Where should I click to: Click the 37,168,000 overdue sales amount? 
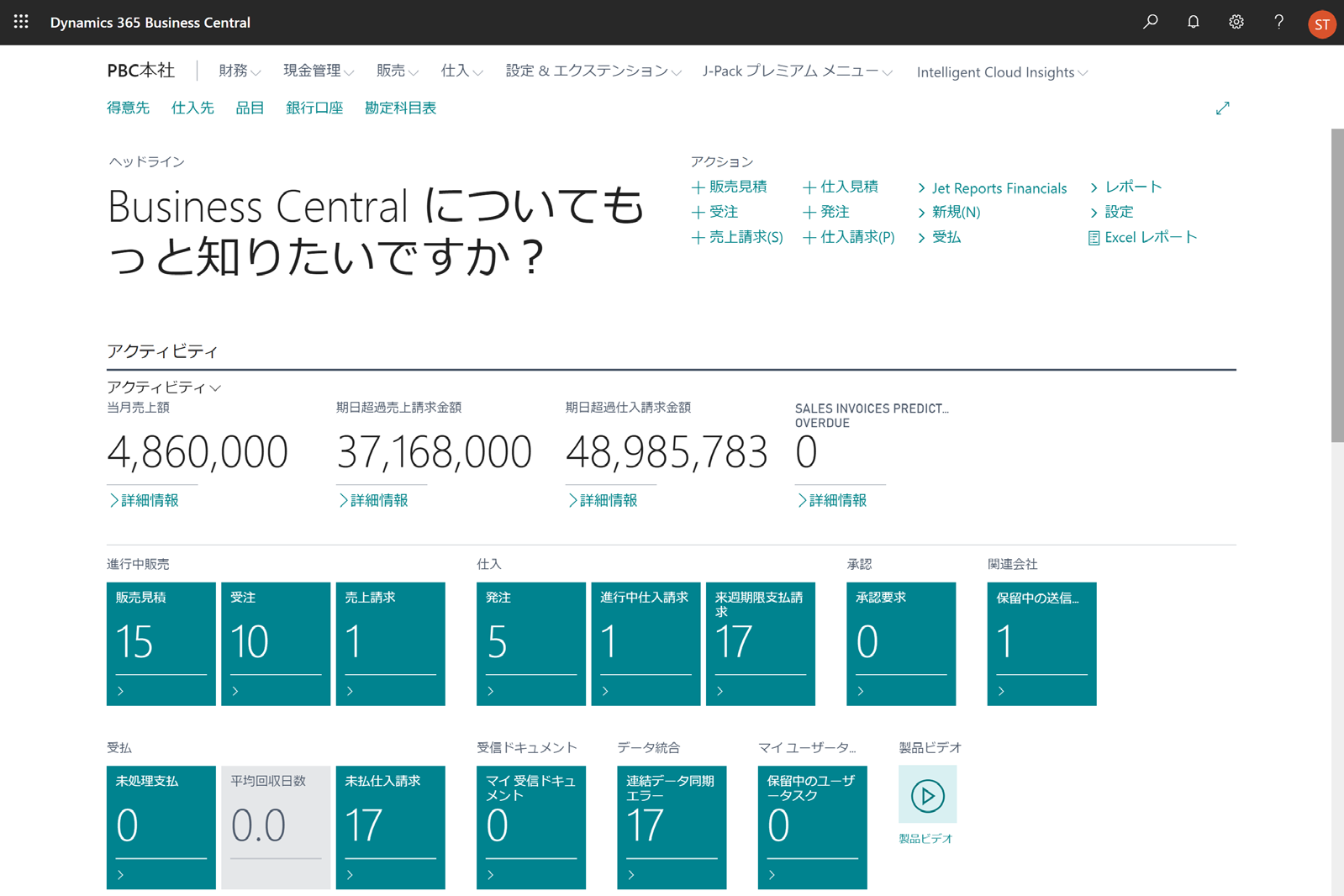pyautogui.click(x=434, y=452)
